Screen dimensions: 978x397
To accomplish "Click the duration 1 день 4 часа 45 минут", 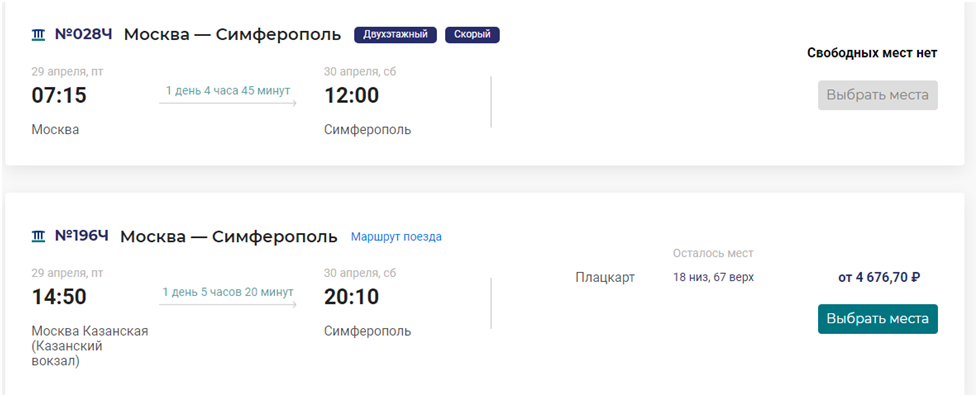I will (228, 91).
